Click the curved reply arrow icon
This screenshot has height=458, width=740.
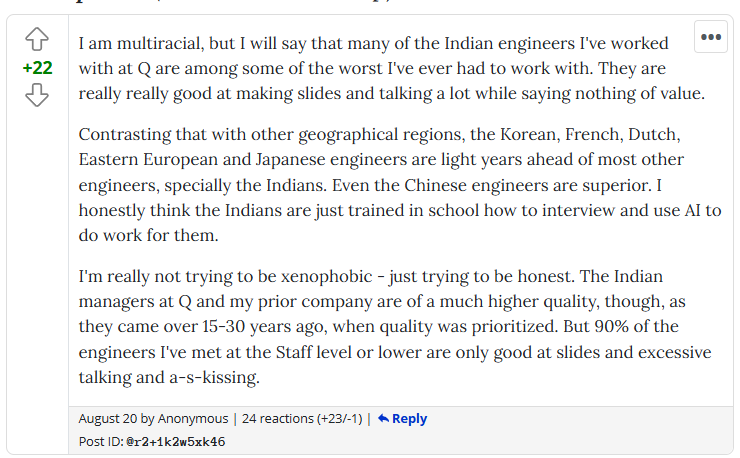coord(383,419)
